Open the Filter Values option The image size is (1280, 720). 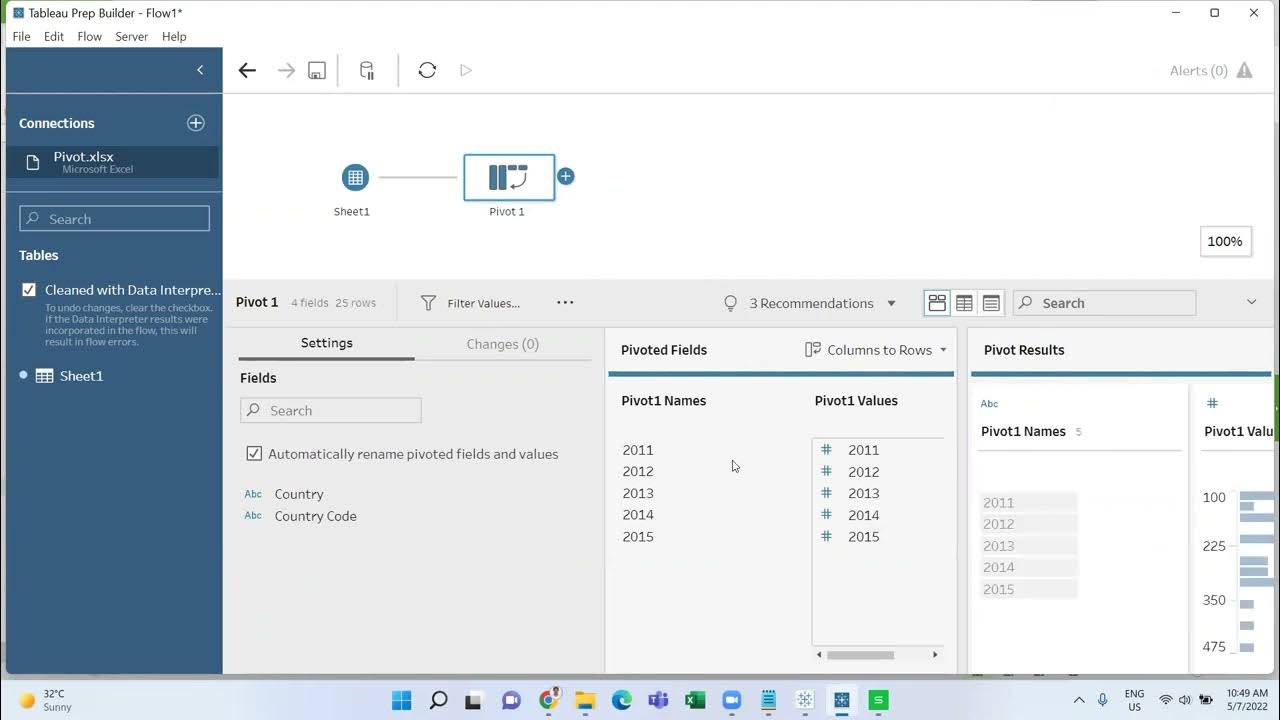[x=470, y=303]
